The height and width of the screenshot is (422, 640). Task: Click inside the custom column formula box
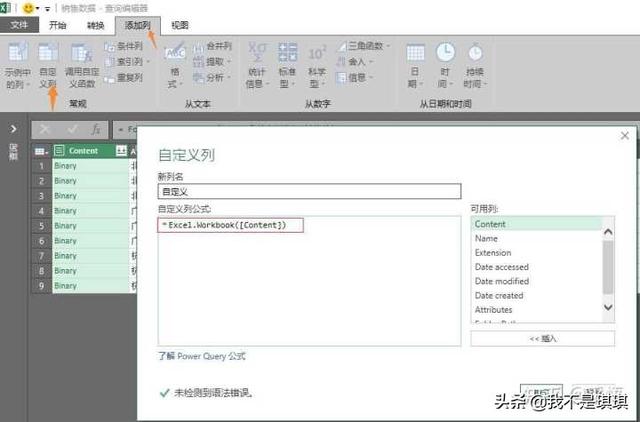pos(309,281)
